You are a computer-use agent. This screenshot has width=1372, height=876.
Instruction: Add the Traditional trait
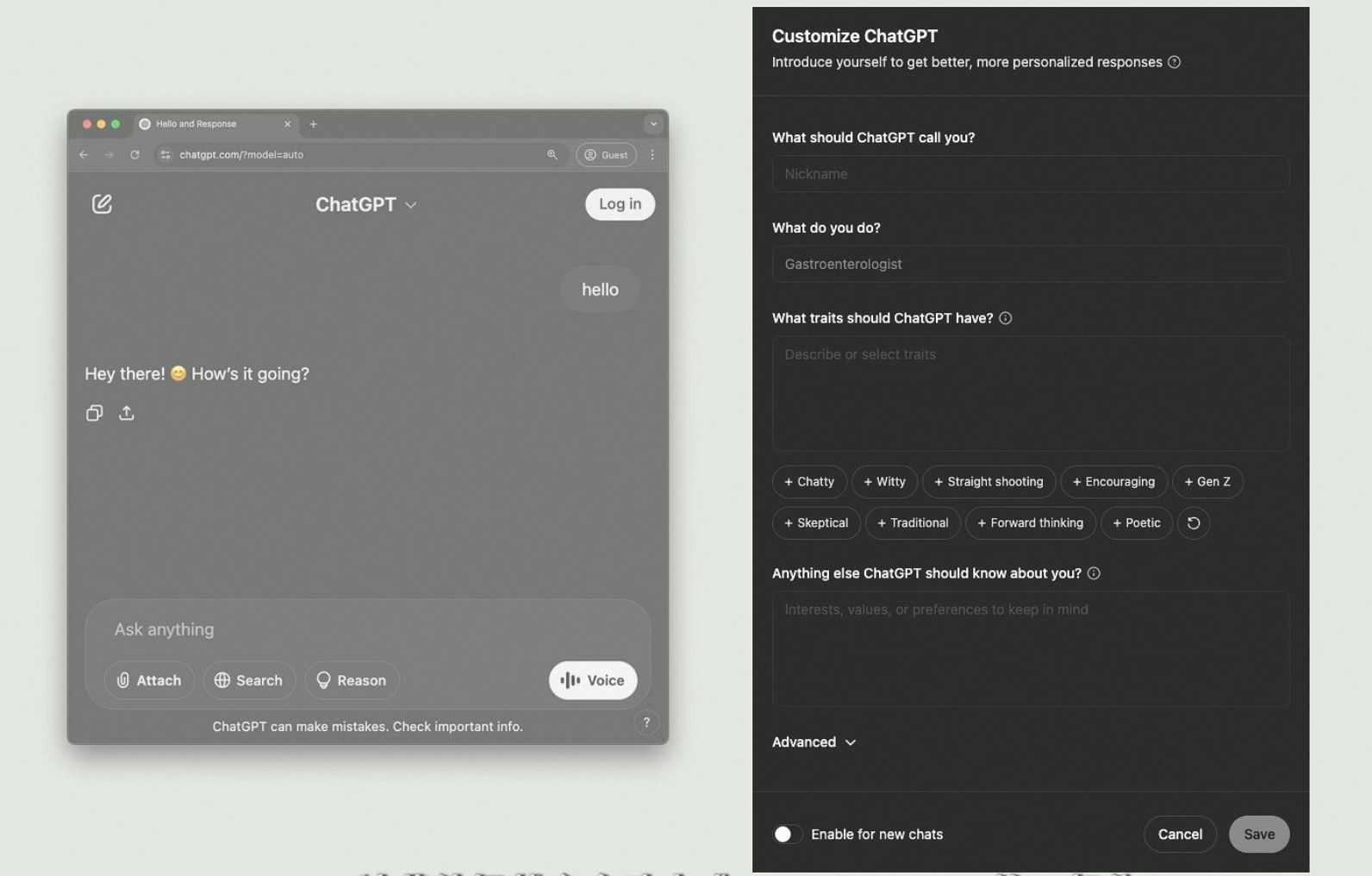913,523
